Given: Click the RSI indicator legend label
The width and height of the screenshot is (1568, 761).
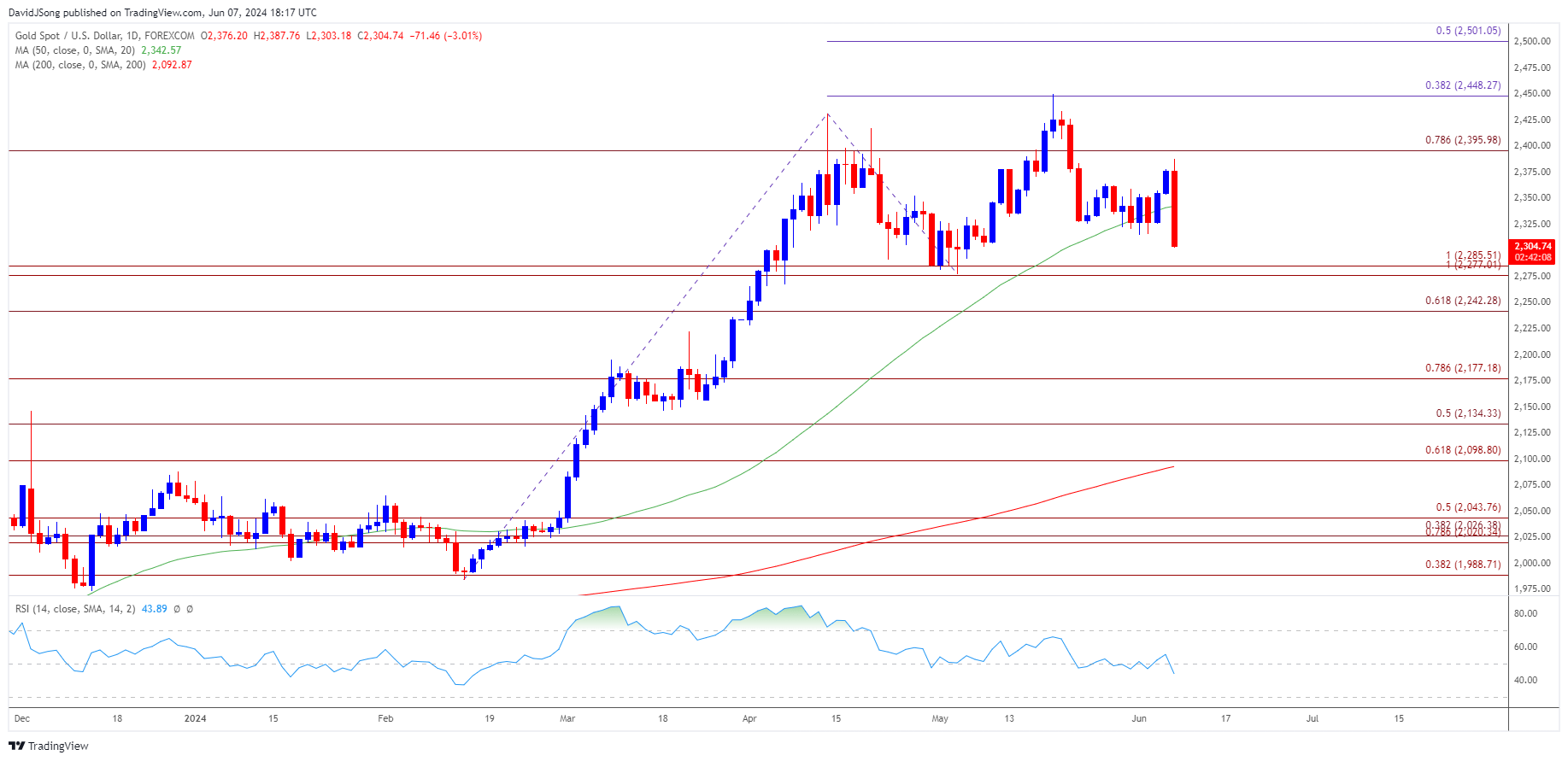Looking at the screenshot, I should 75,609.
